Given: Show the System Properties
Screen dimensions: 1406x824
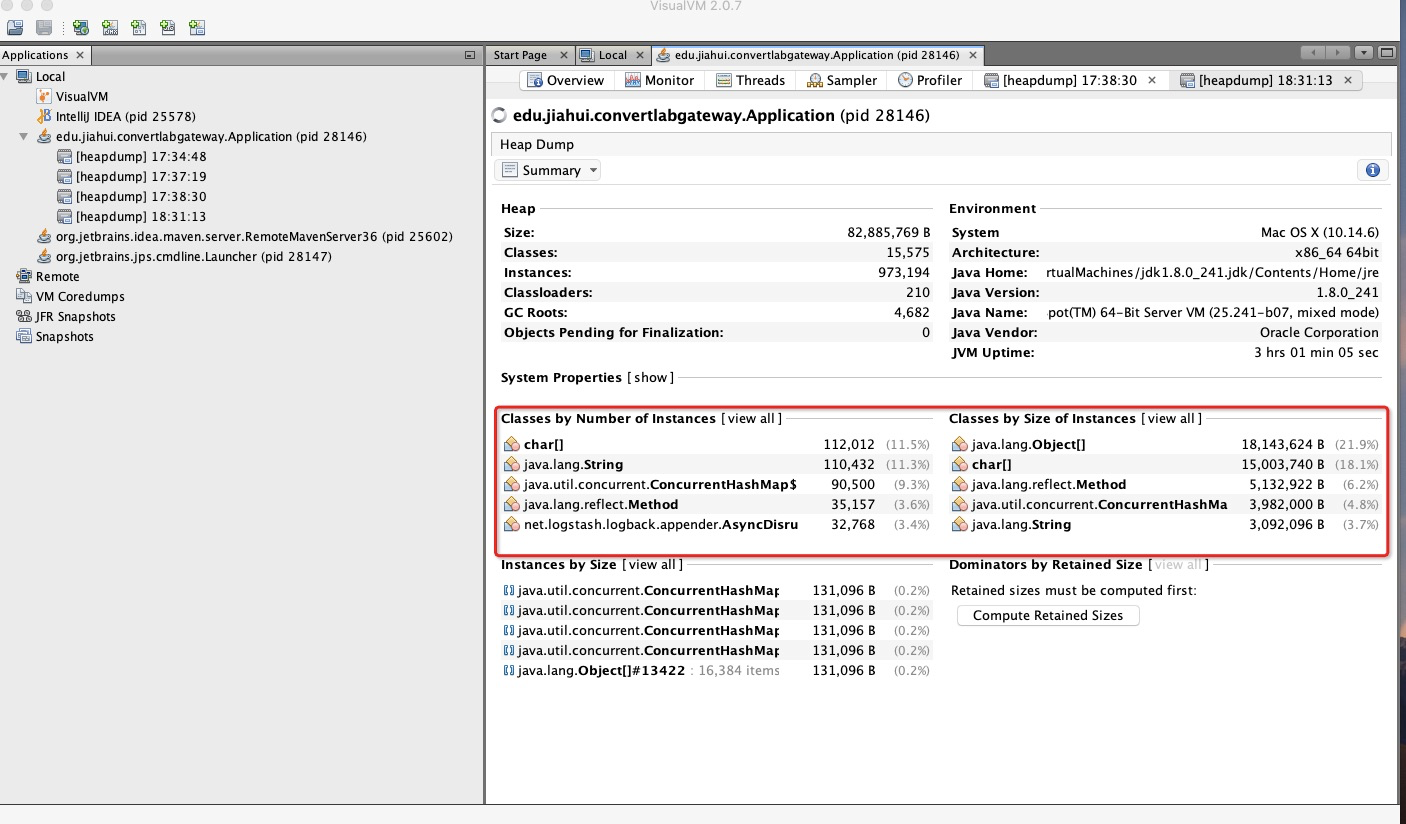Looking at the screenshot, I should coord(650,377).
